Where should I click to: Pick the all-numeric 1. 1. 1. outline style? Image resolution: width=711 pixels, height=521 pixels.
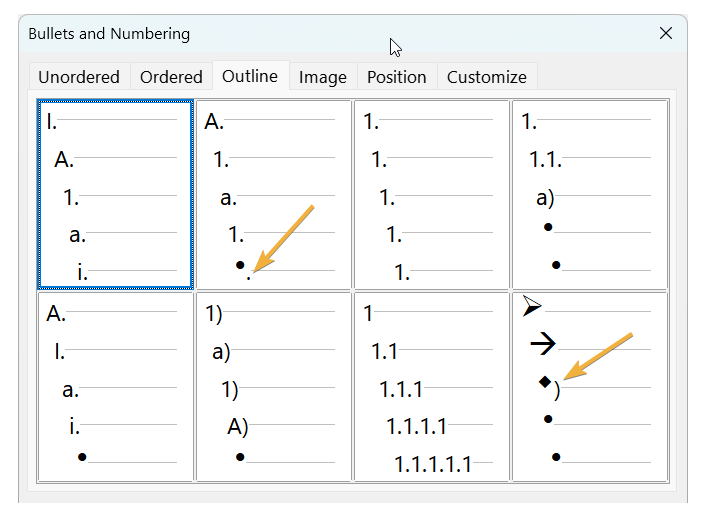coord(432,195)
